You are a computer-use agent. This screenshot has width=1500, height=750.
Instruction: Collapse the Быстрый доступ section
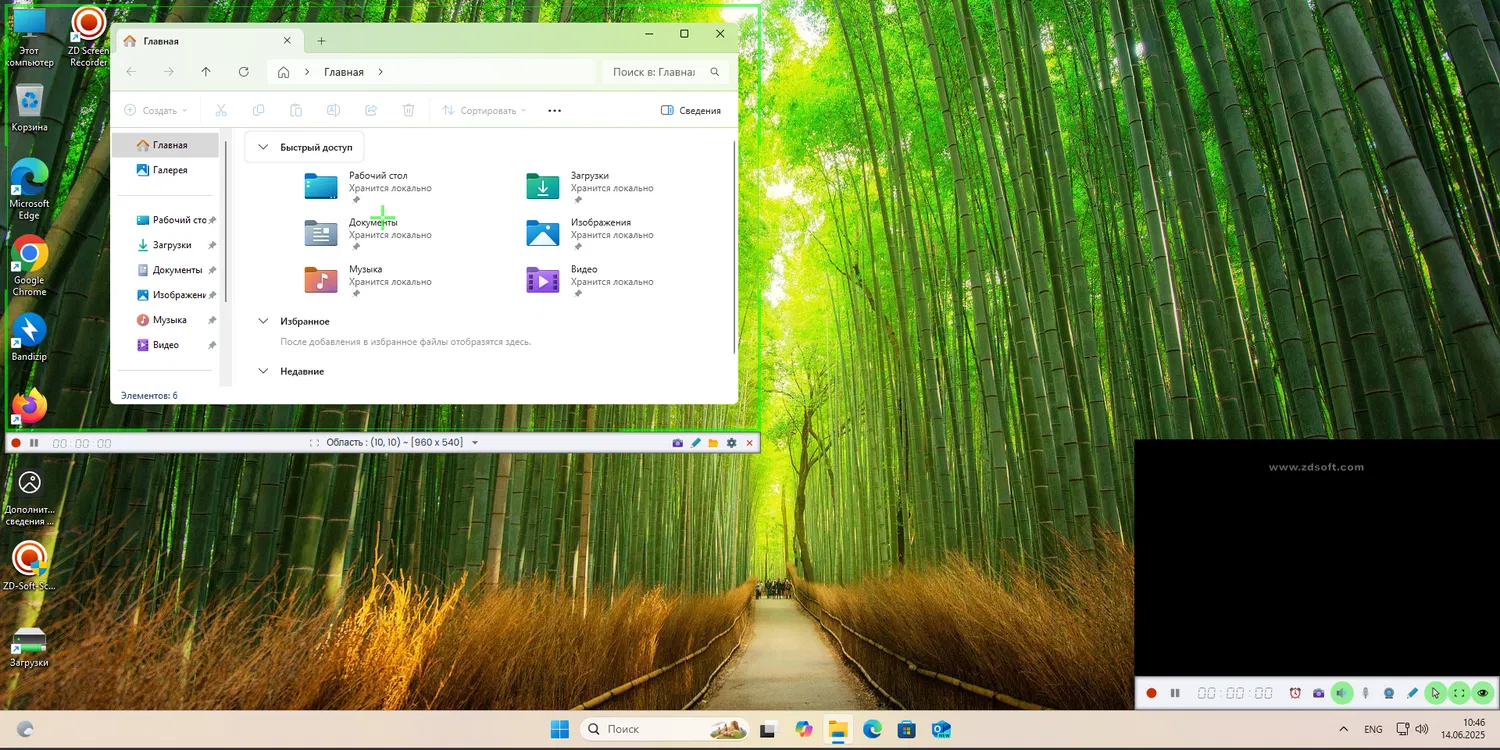tap(263, 147)
